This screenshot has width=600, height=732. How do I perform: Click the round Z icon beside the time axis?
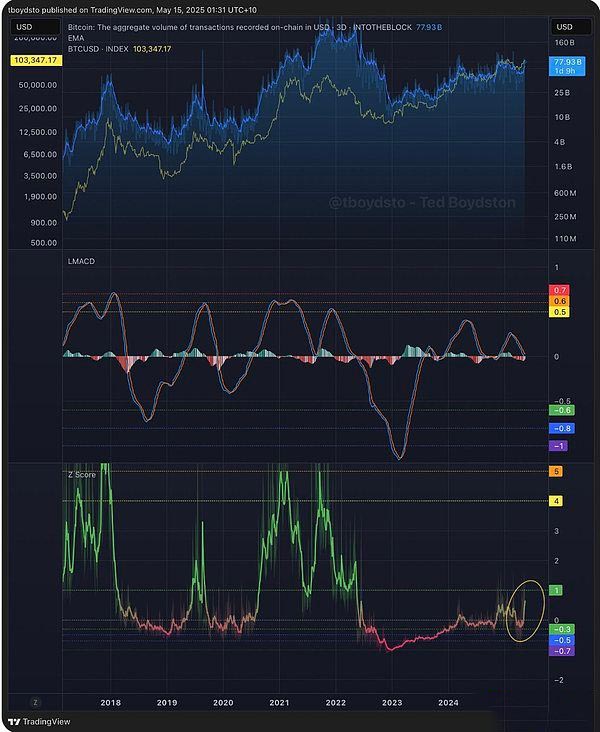point(35,702)
